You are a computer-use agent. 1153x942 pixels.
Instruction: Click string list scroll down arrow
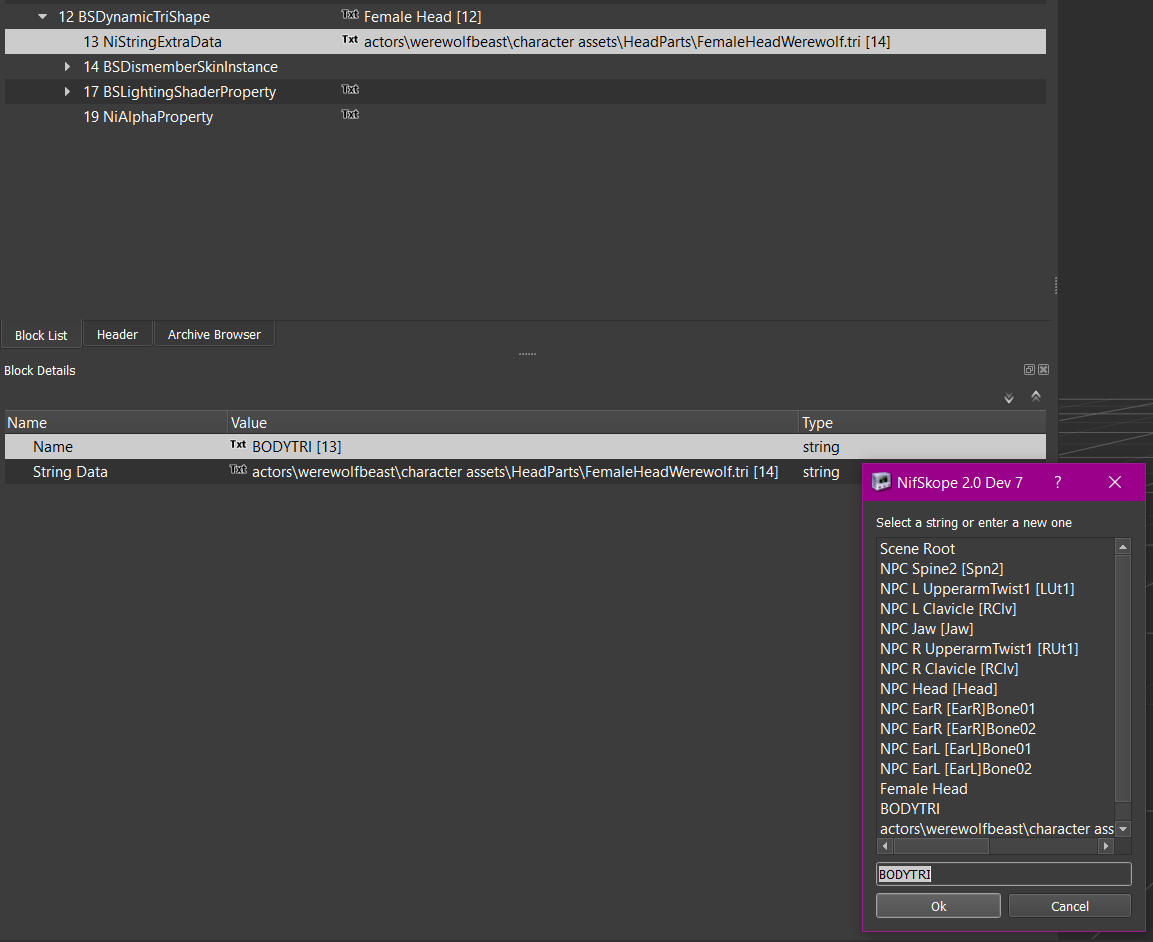click(1123, 829)
